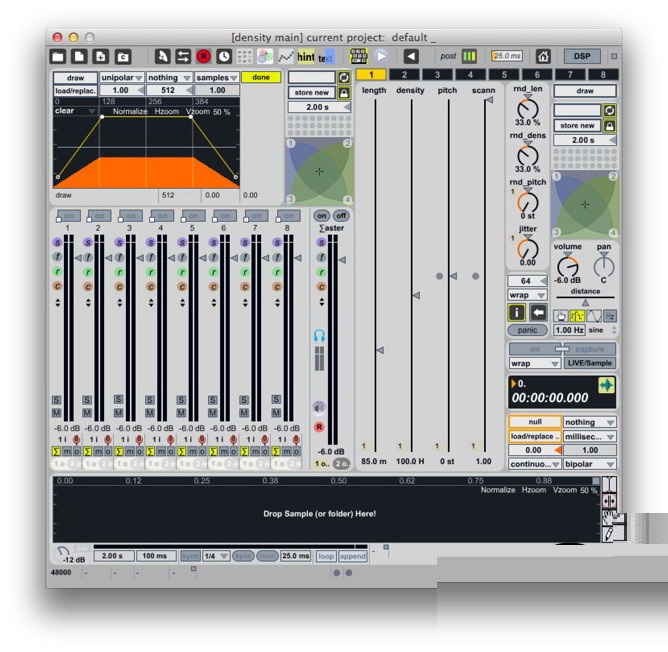Select preset tab 3

tap(437, 75)
